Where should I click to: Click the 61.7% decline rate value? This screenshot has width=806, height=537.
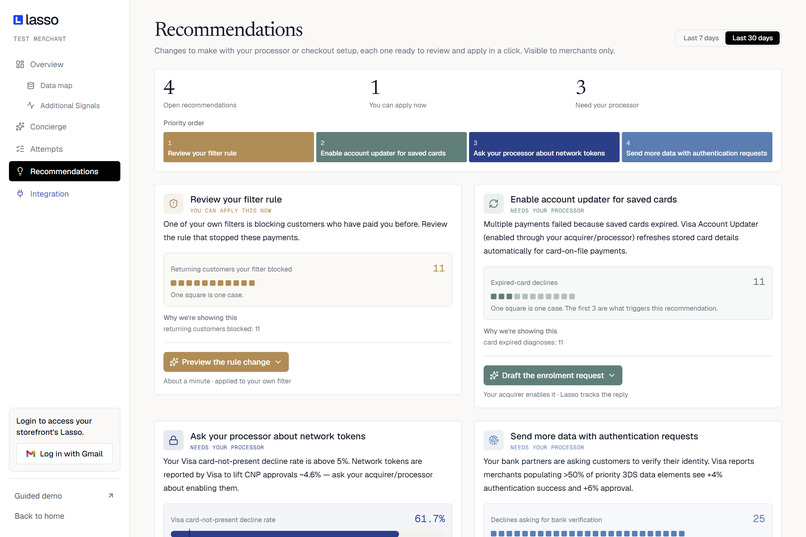tap(430, 519)
